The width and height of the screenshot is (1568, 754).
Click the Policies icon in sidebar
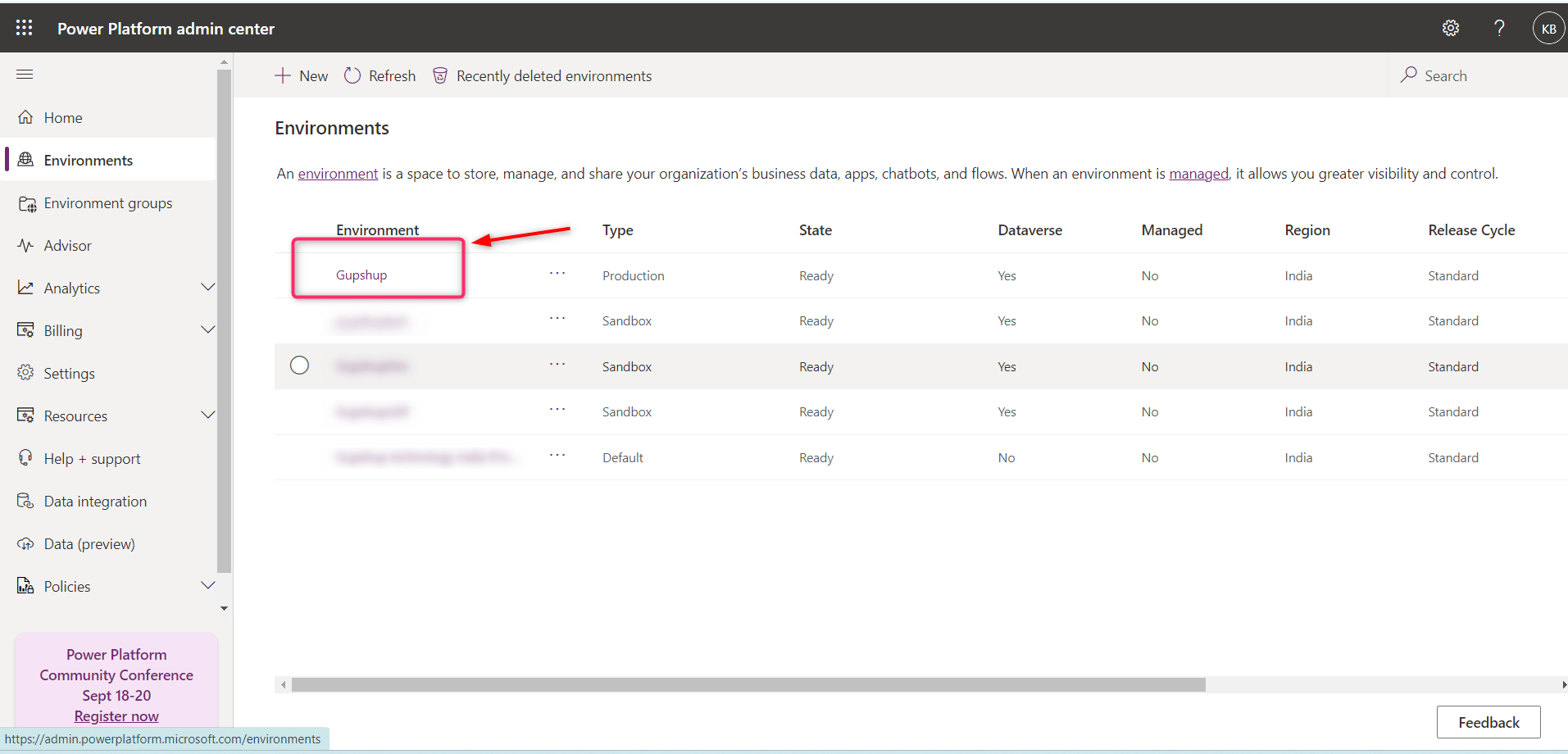click(x=25, y=586)
